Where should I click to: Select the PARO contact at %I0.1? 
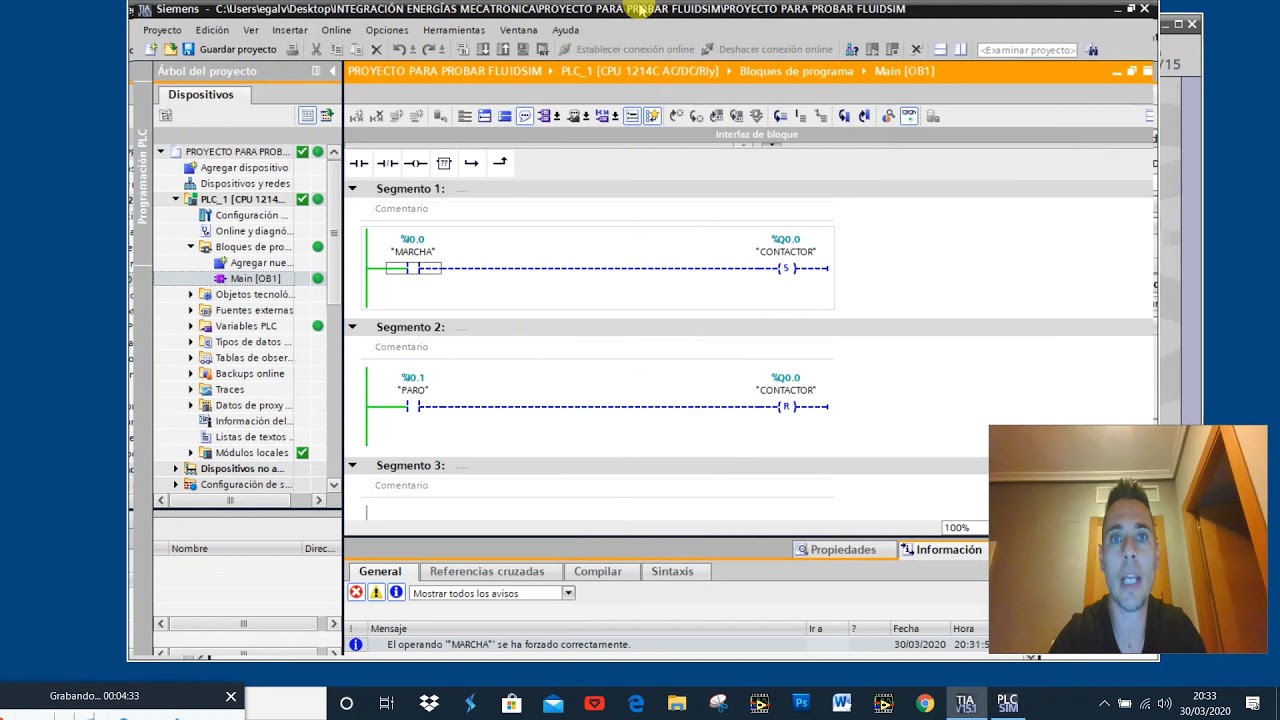(413, 406)
